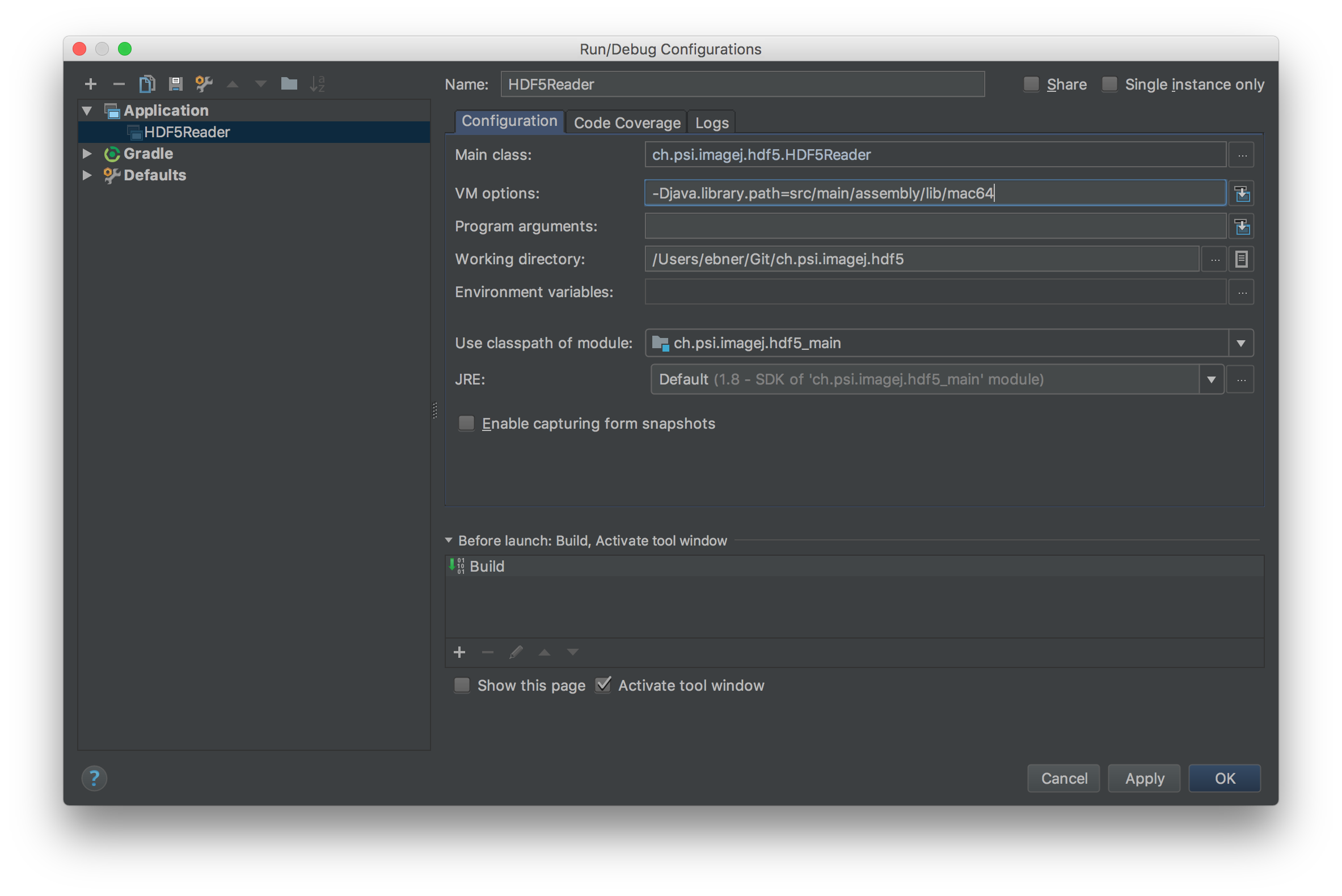Click the Apply button
Screen dimensions: 1342x896
click(x=1144, y=778)
